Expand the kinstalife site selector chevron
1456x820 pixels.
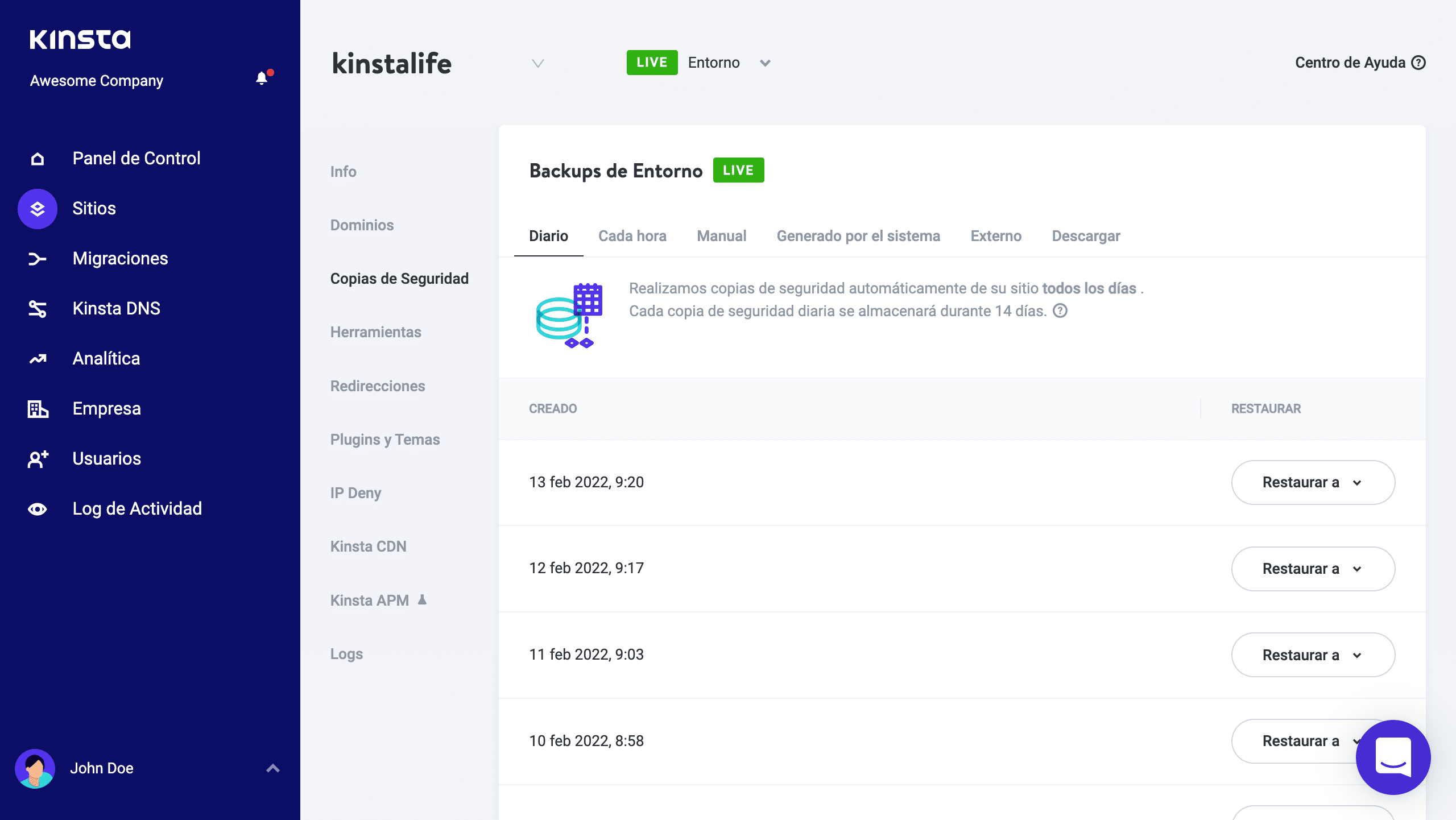point(537,63)
